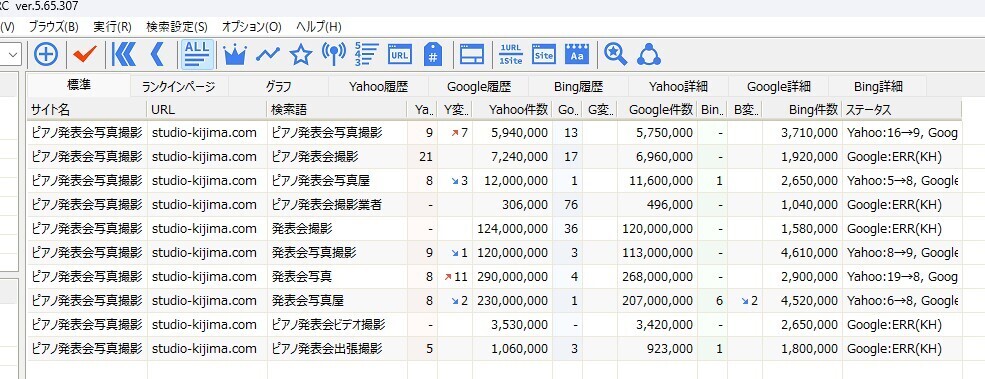Screen dimensions: 985x379
Task: Switch to the Bing詳細 tab
Action: (878, 87)
